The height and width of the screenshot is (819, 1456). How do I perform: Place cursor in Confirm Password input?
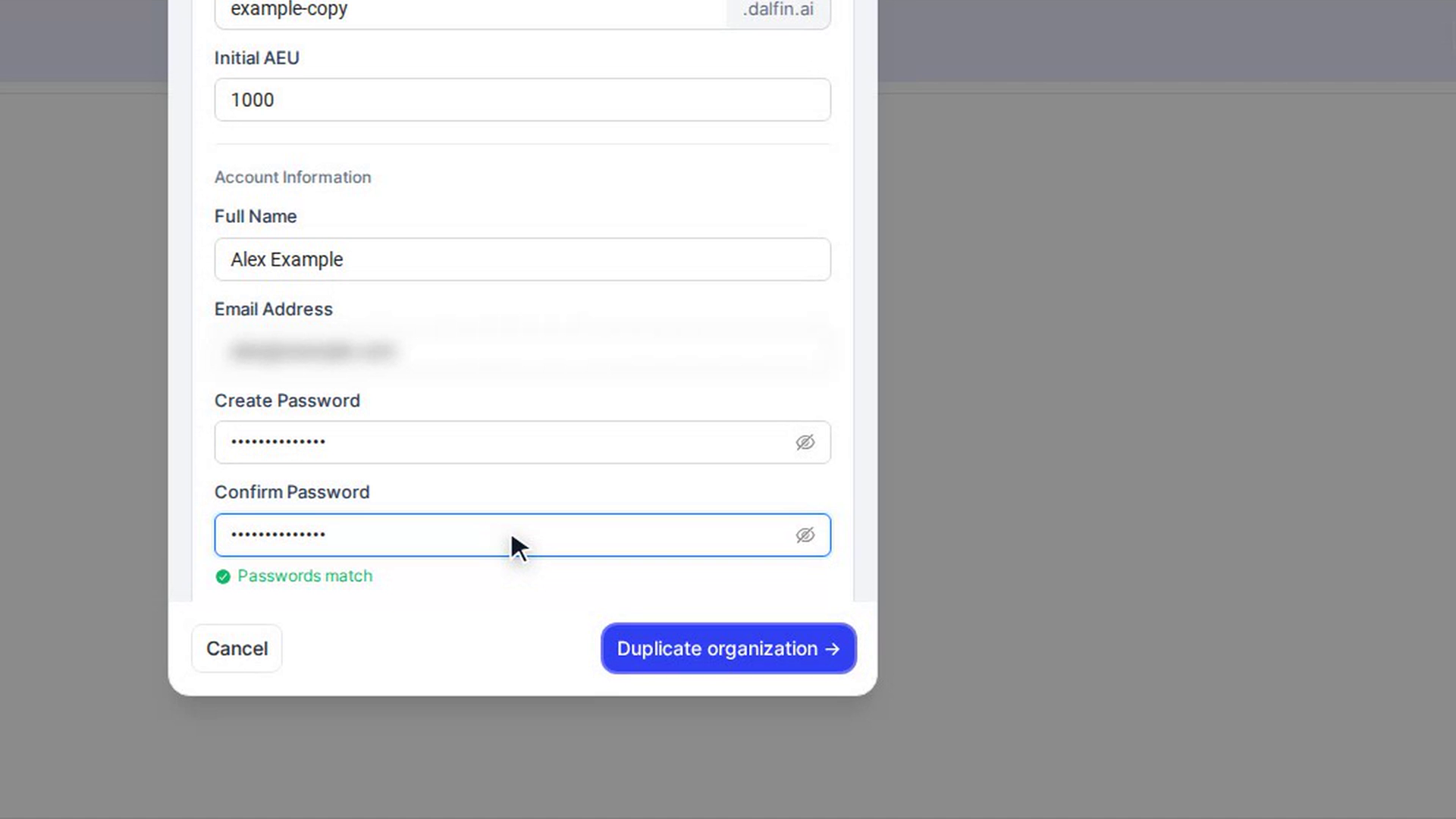click(x=504, y=535)
